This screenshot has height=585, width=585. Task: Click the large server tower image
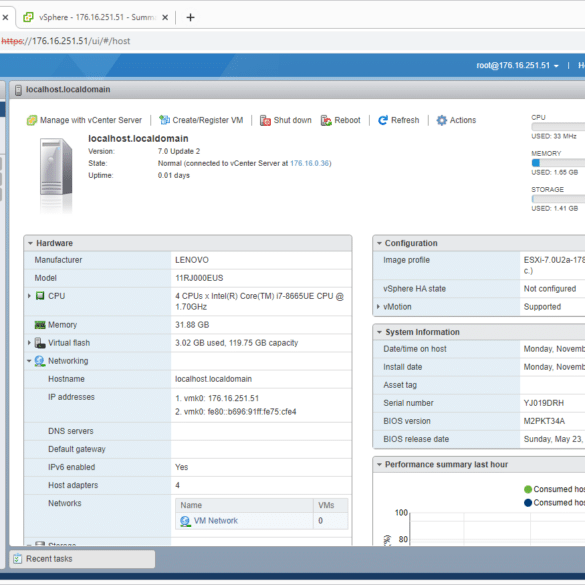[x=56, y=167]
